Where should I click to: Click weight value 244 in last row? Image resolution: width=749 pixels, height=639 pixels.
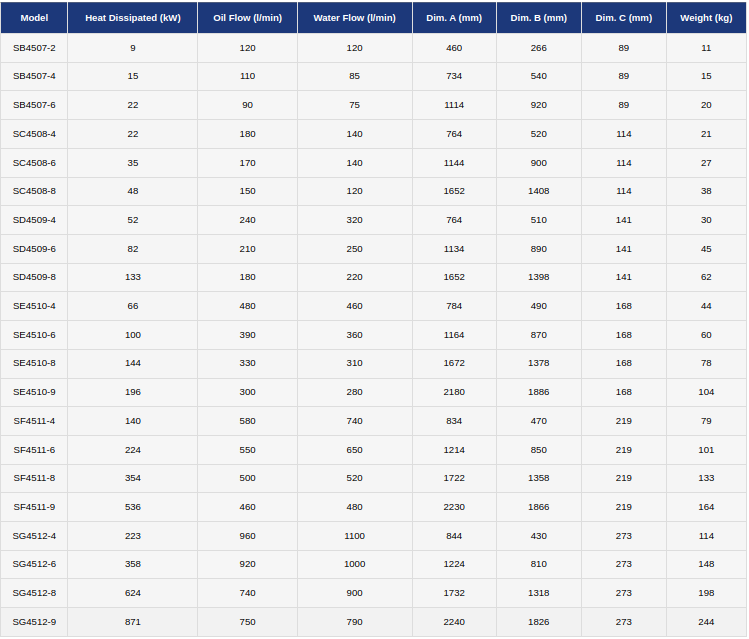(x=706, y=622)
